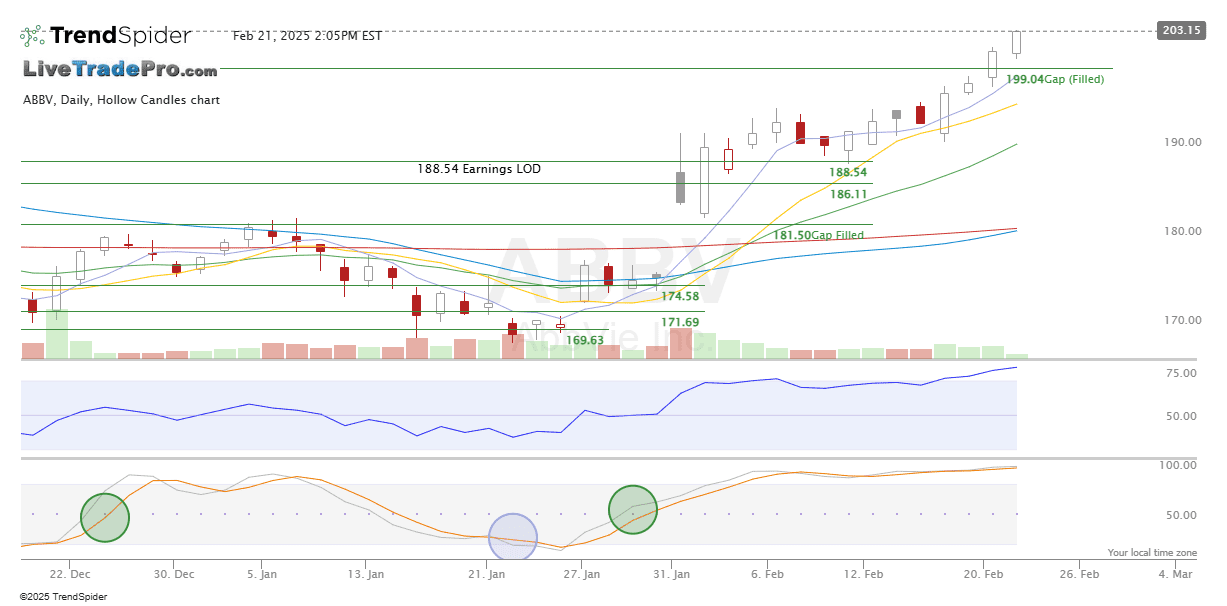Click the 169.63 low price label

[x=585, y=340]
